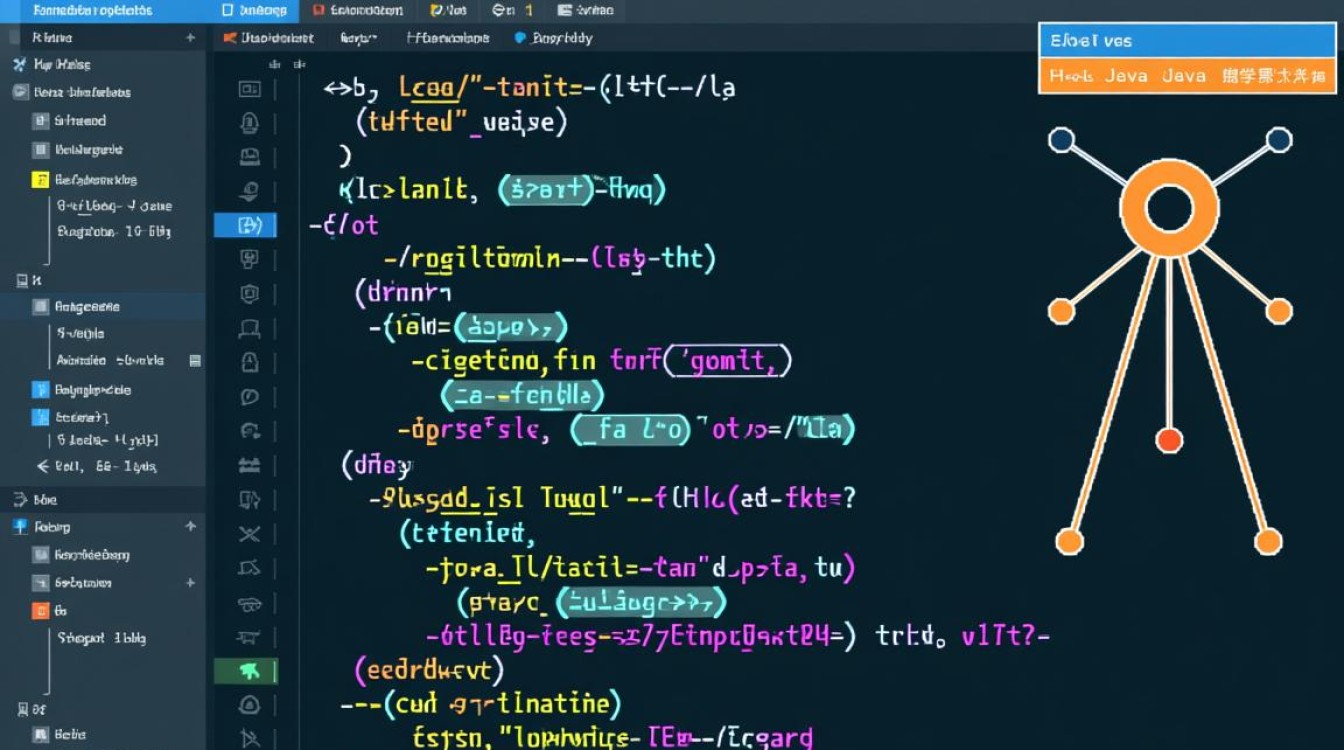Viewport: 1344px width, 750px height.
Task: Select the yellow square file icon in sidebar
Action: click(x=40, y=180)
